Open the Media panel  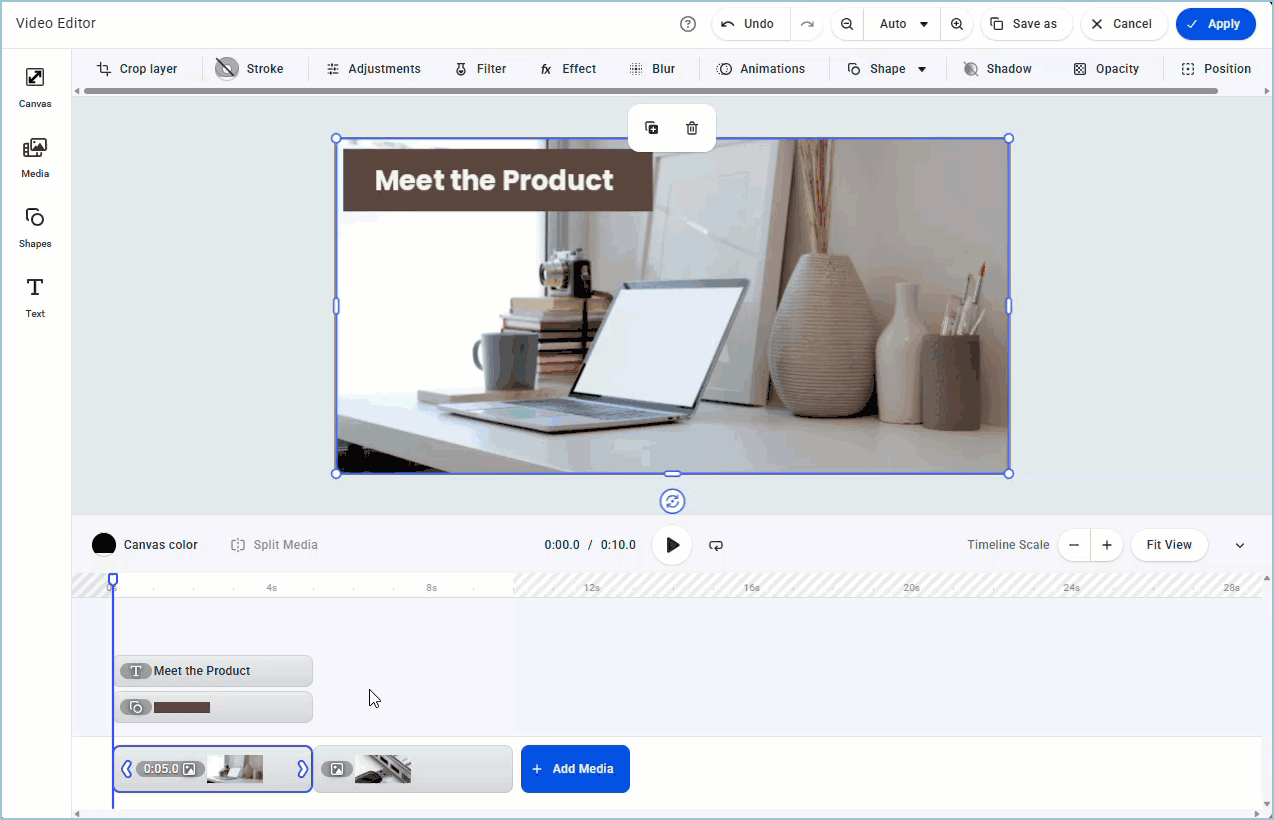coord(35,157)
